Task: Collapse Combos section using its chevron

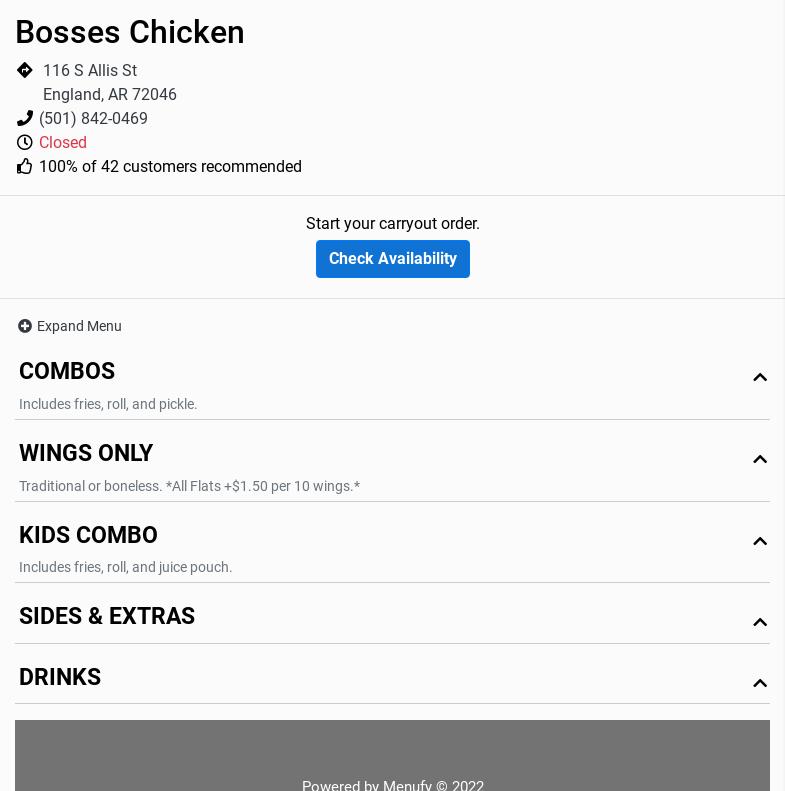Action: pyautogui.click(x=760, y=377)
